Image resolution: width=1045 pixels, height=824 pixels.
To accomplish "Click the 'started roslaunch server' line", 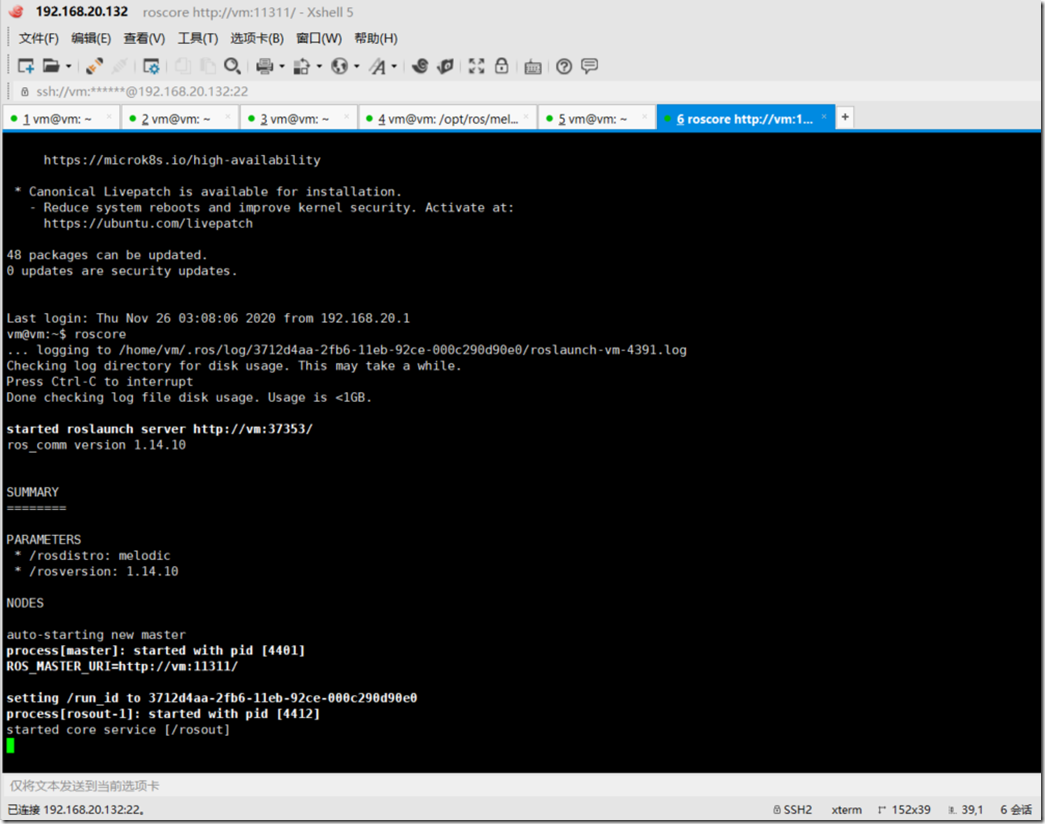I will point(159,429).
